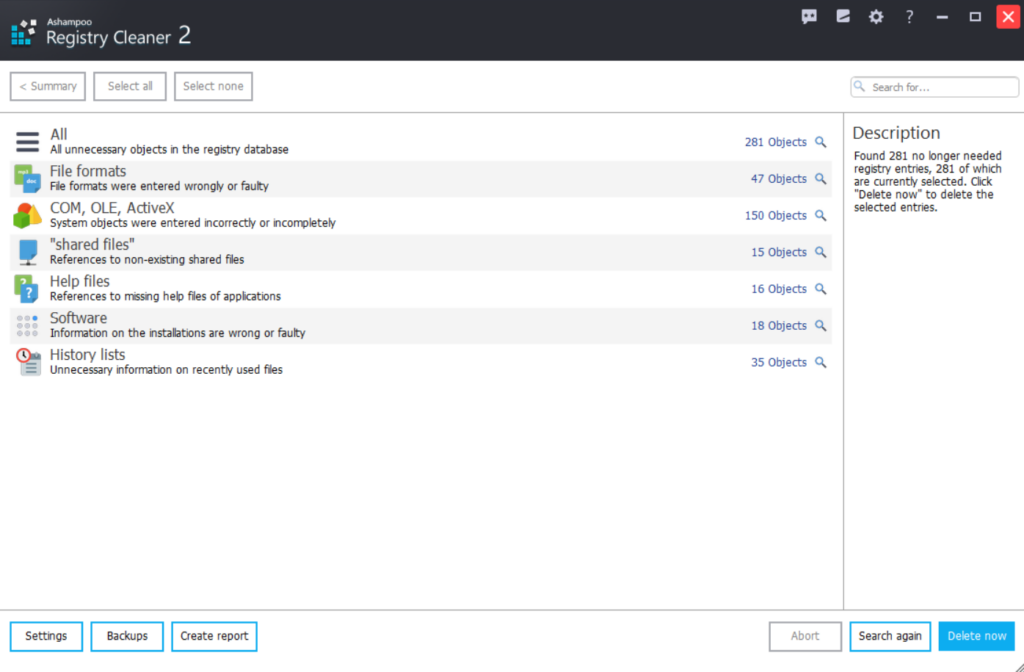Open magnifier beside 15 Objects
Screen dimensions: 1024x672
821,252
